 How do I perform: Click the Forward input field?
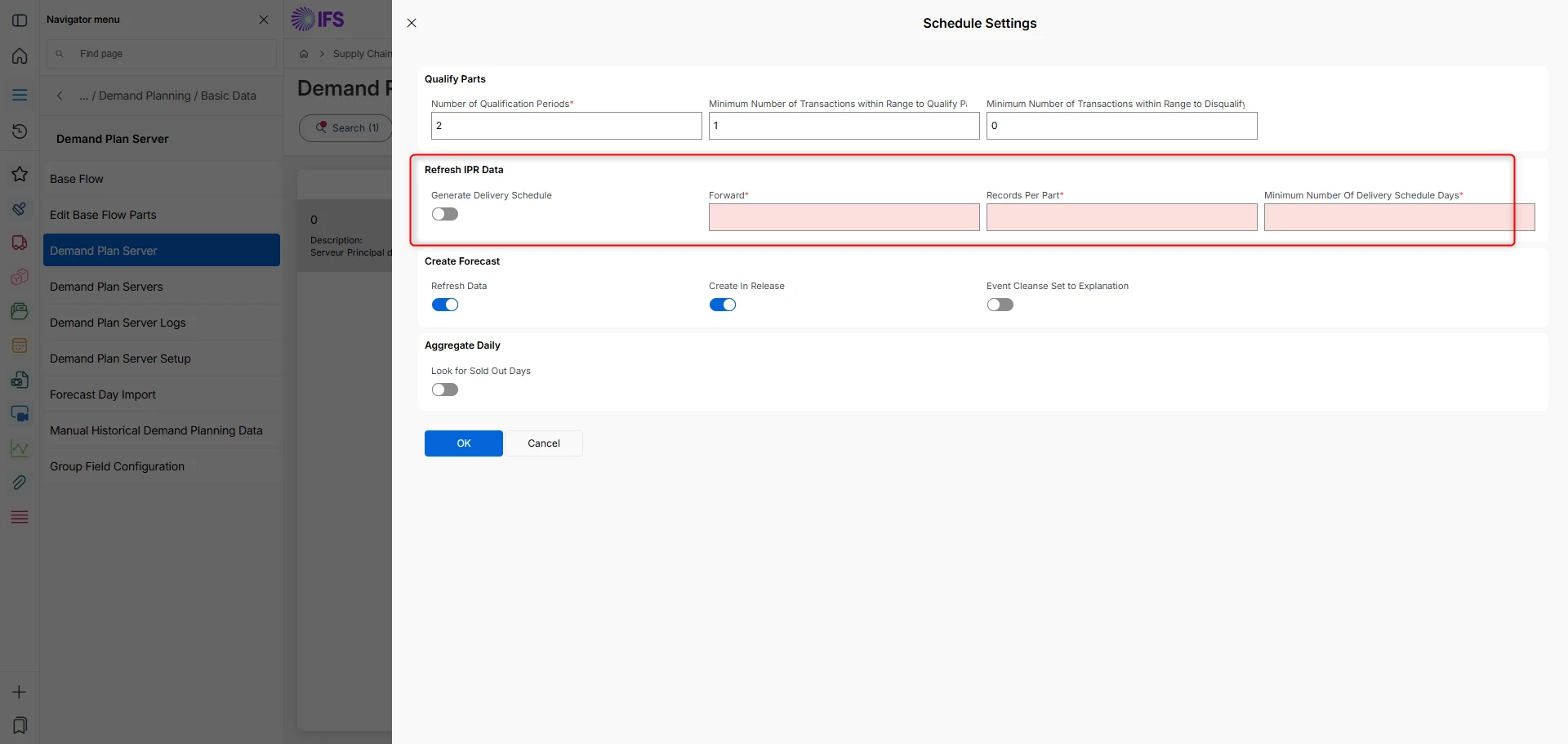point(844,217)
